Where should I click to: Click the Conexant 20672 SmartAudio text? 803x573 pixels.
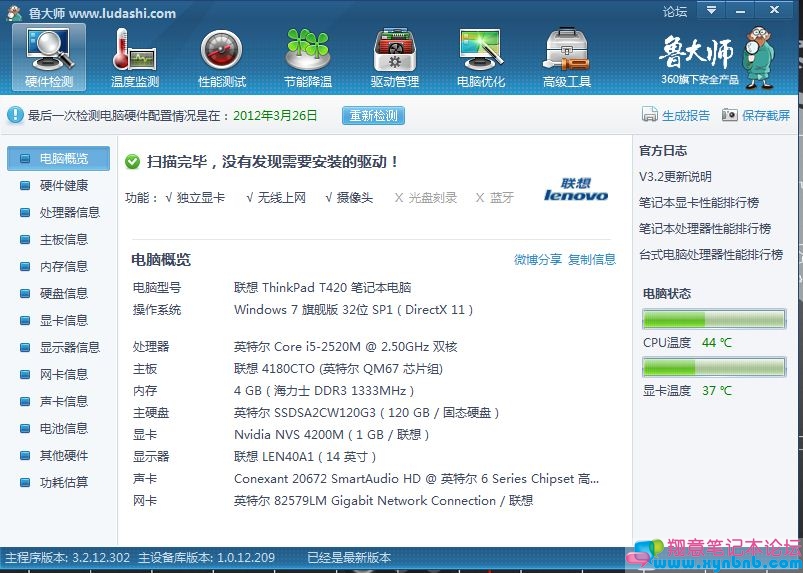416,479
